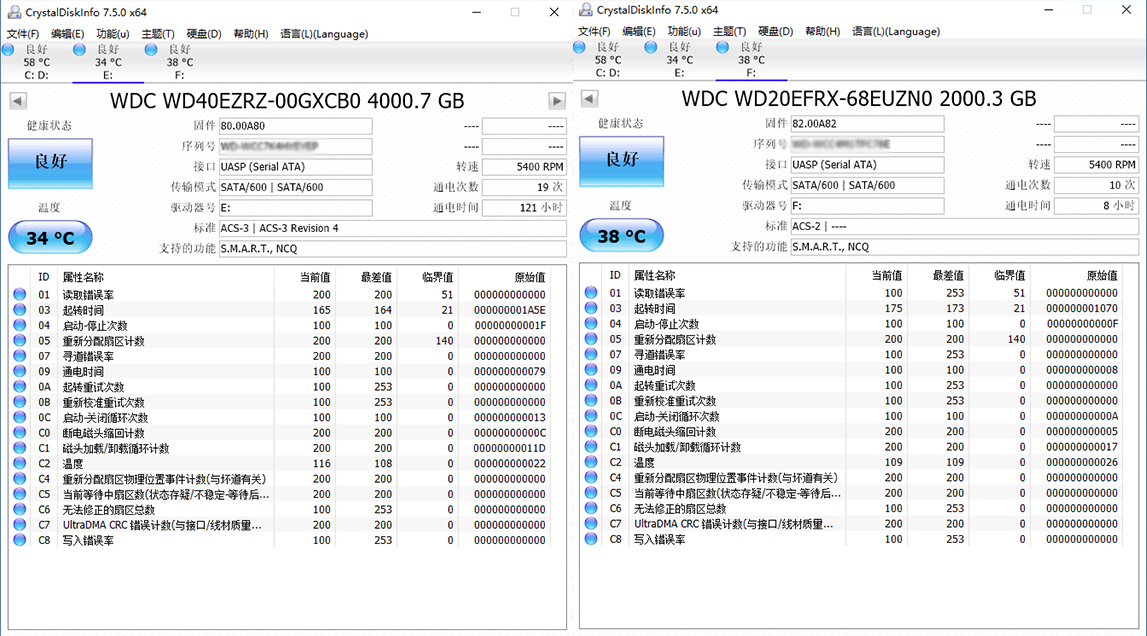This screenshot has width=1147, height=636.
Task: Click WDC WD40EZRZ-00GXCB0 disk title
Action: 287,101
